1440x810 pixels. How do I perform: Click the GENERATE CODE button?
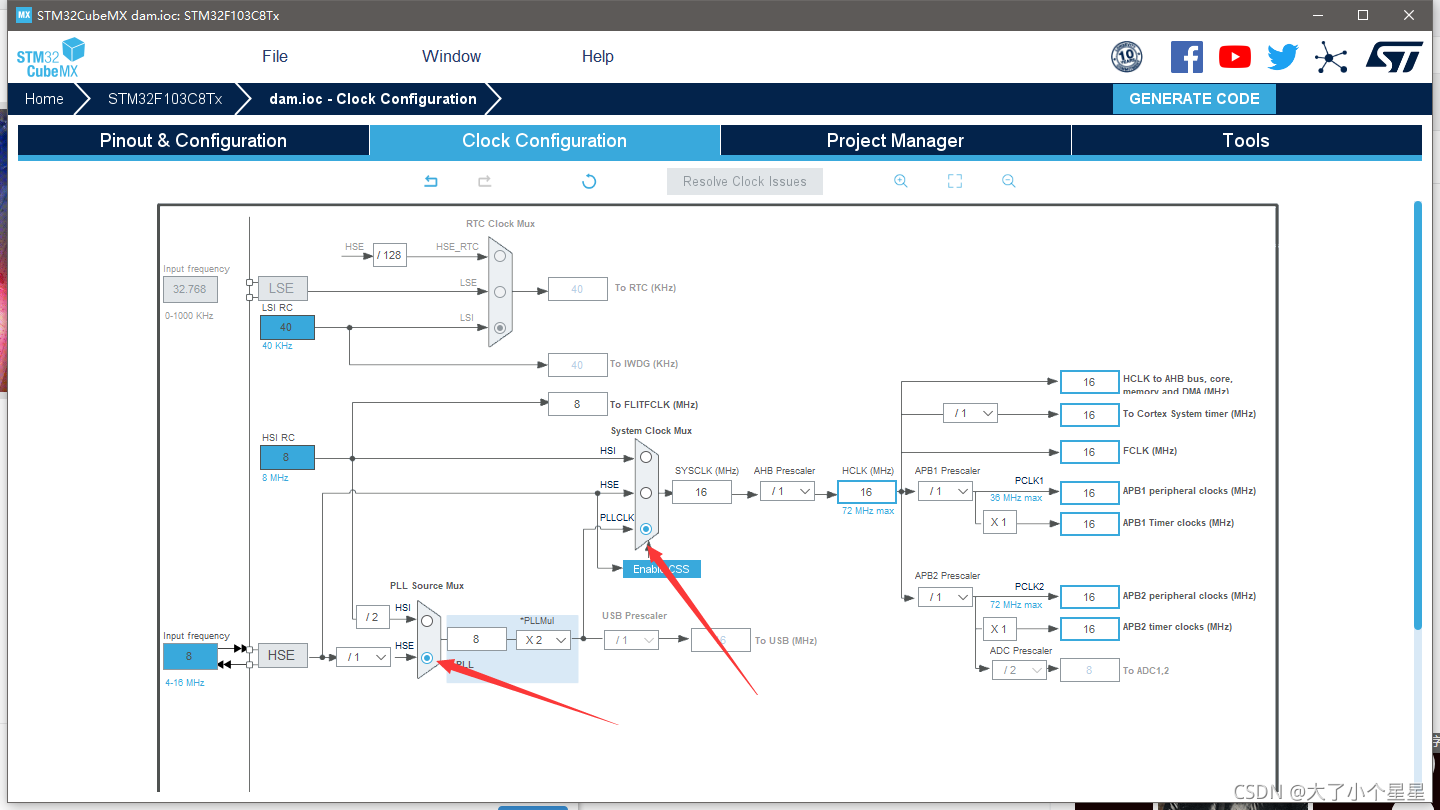[1194, 99]
